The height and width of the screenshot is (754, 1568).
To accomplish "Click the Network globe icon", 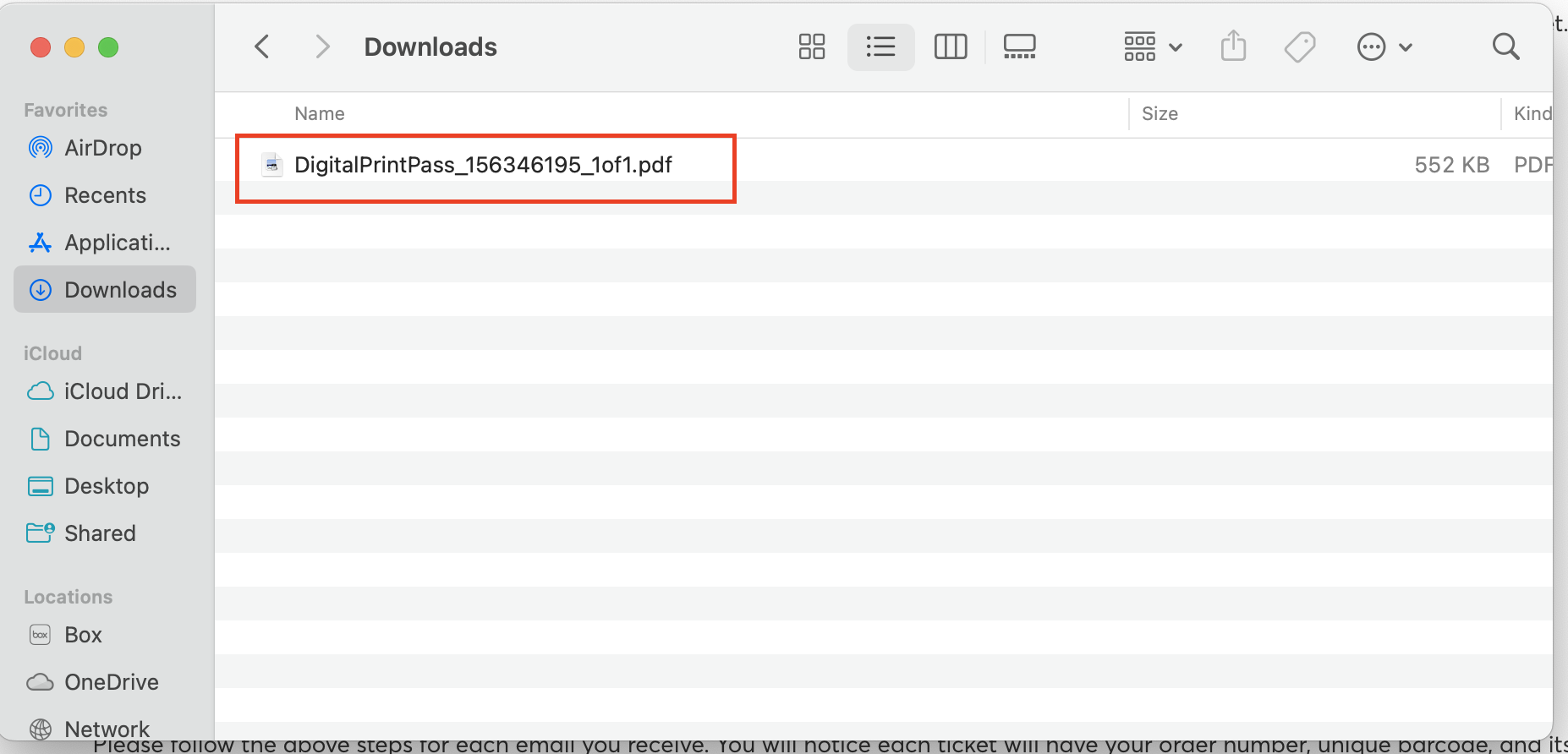I will tap(41, 729).
